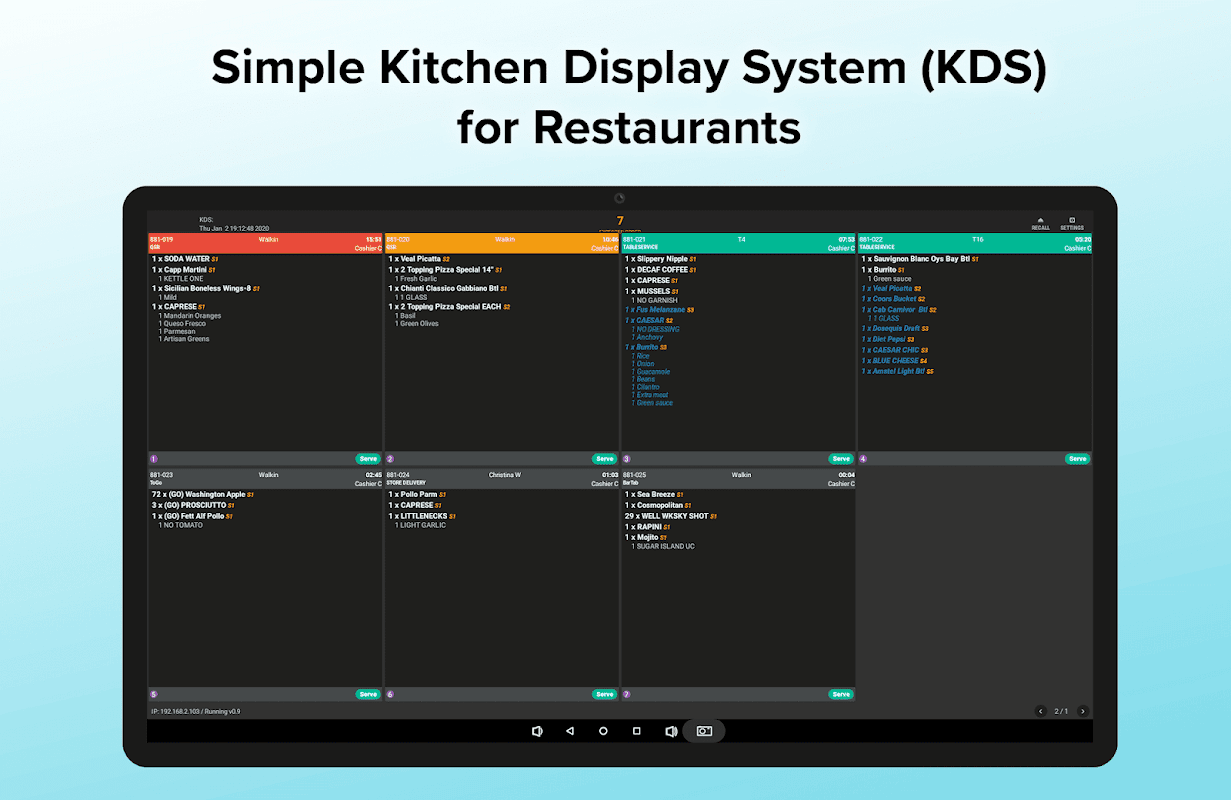Screen dimensions: 1231x800
Task: Select the red 881-019 ticket header
Action: click(265, 244)
